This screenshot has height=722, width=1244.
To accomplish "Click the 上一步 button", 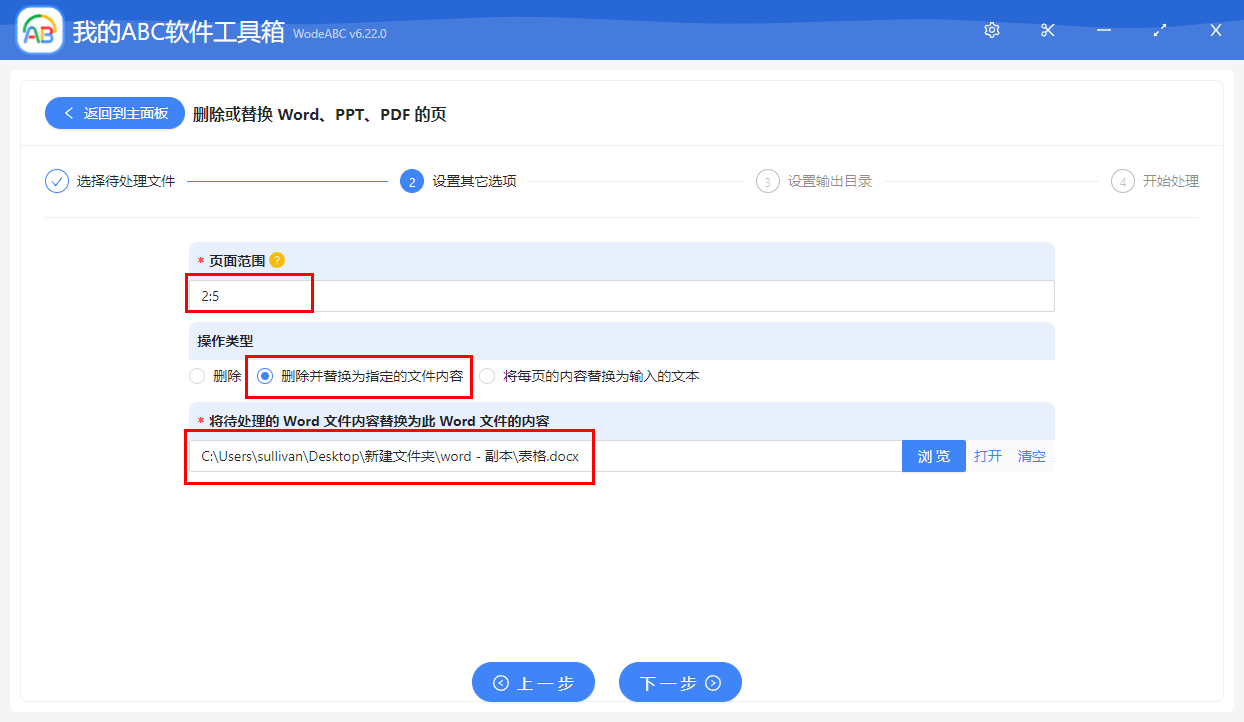I will [x=533, y=682].
